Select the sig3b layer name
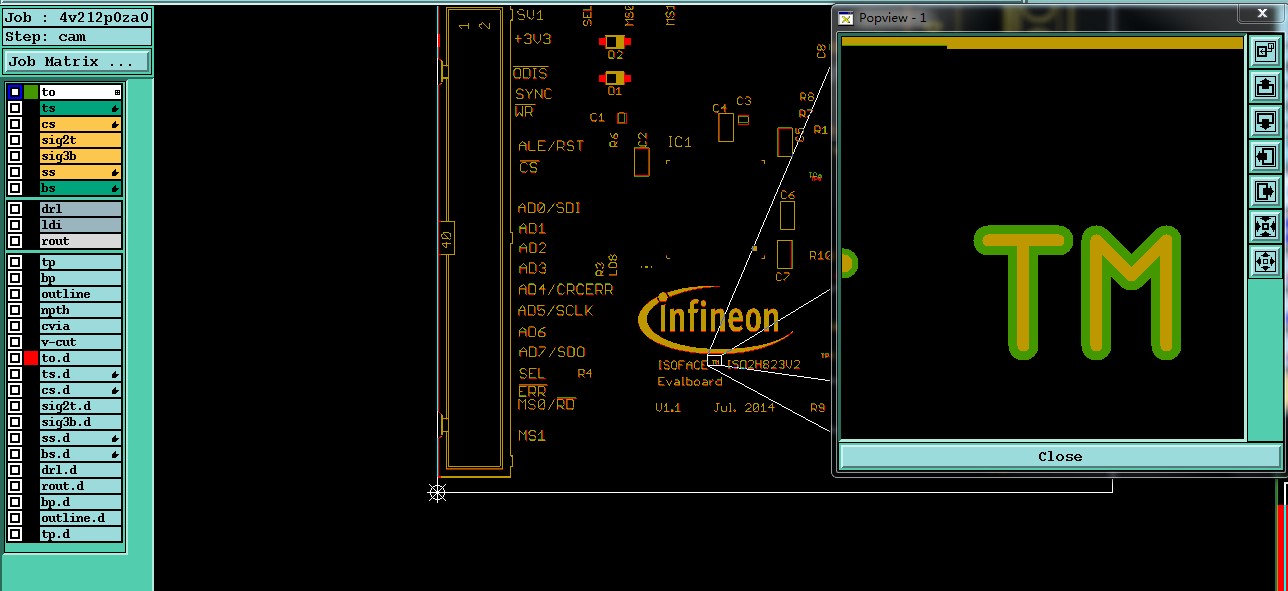 (80, 156)
